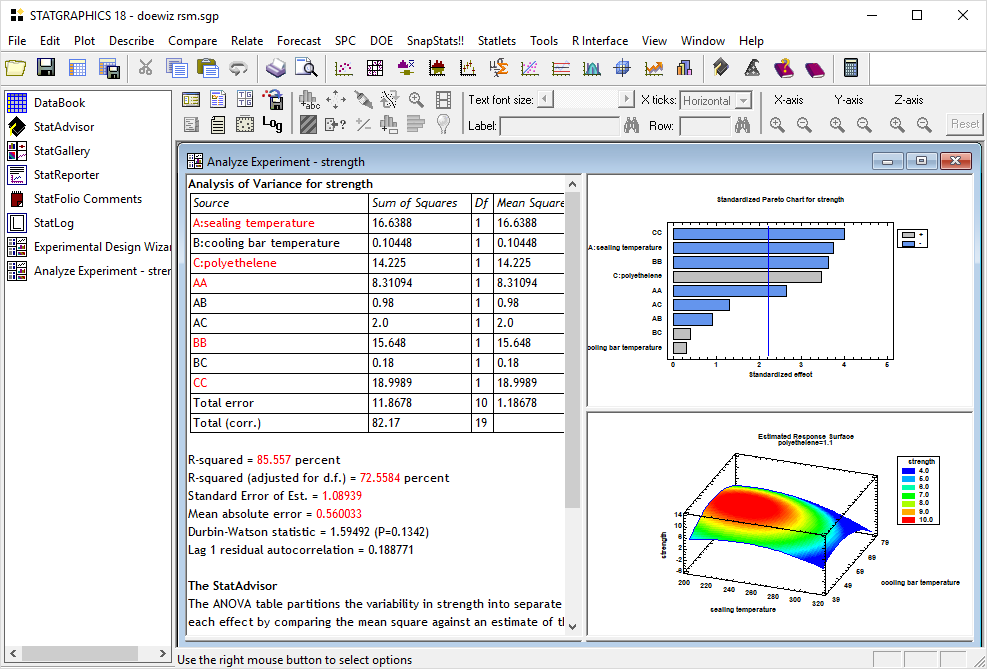Zoom in on the Y-axis
The width and height of the screenshot is (987, 669).
(x=837, y=125)
